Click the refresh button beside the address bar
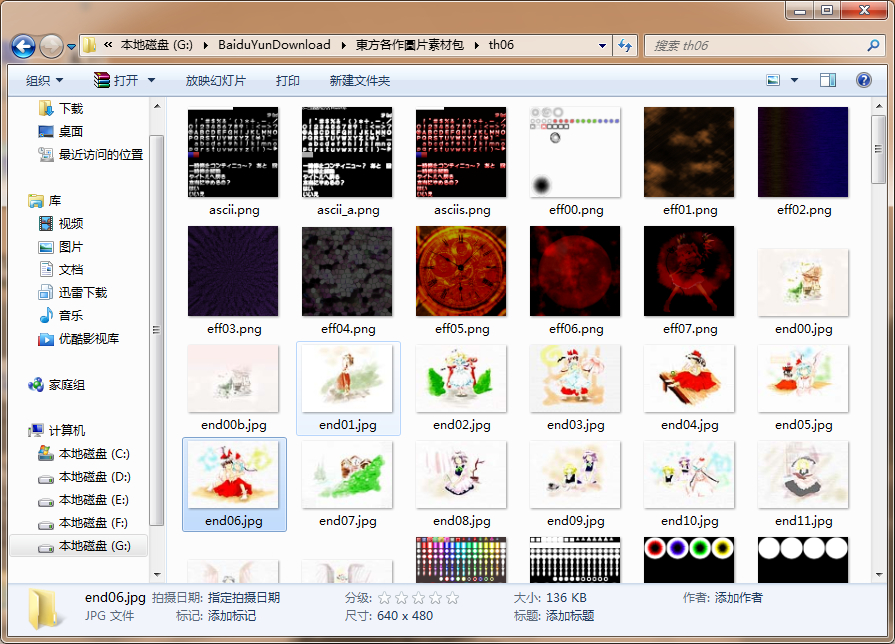This screenshot has width=895, height=644. 625,45
